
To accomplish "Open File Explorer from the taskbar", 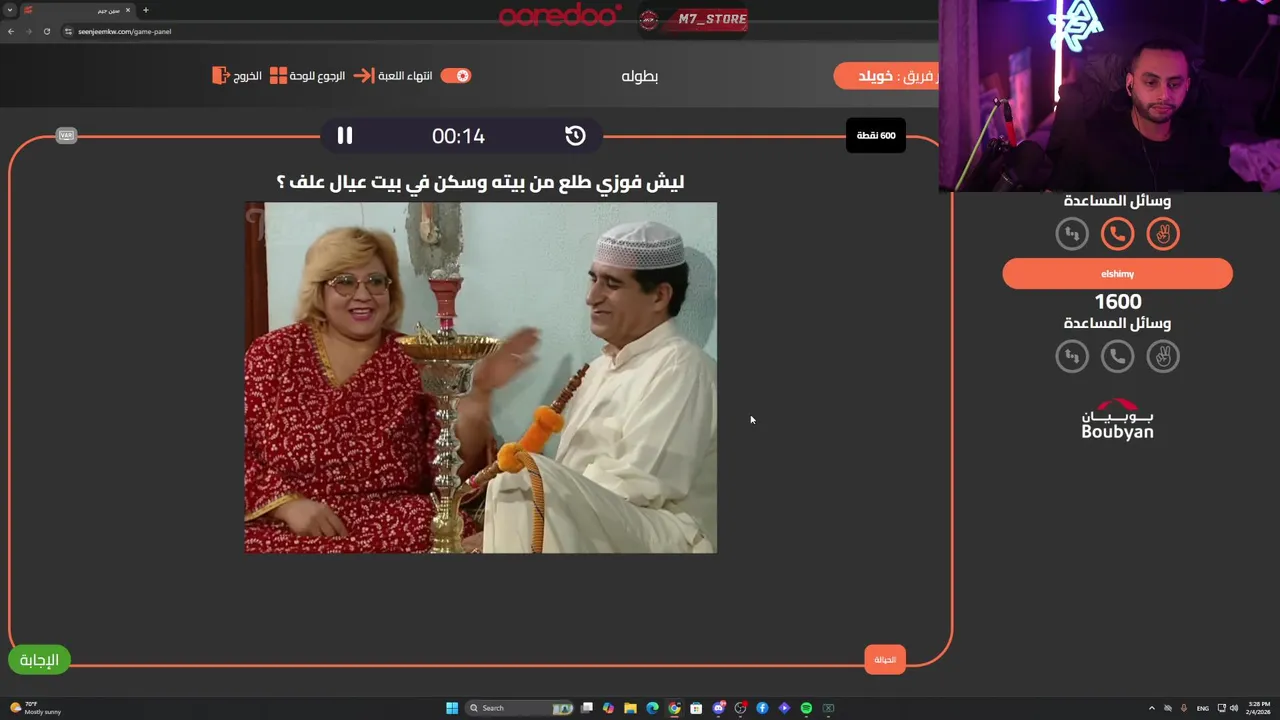I will click(x=630, y=708).
